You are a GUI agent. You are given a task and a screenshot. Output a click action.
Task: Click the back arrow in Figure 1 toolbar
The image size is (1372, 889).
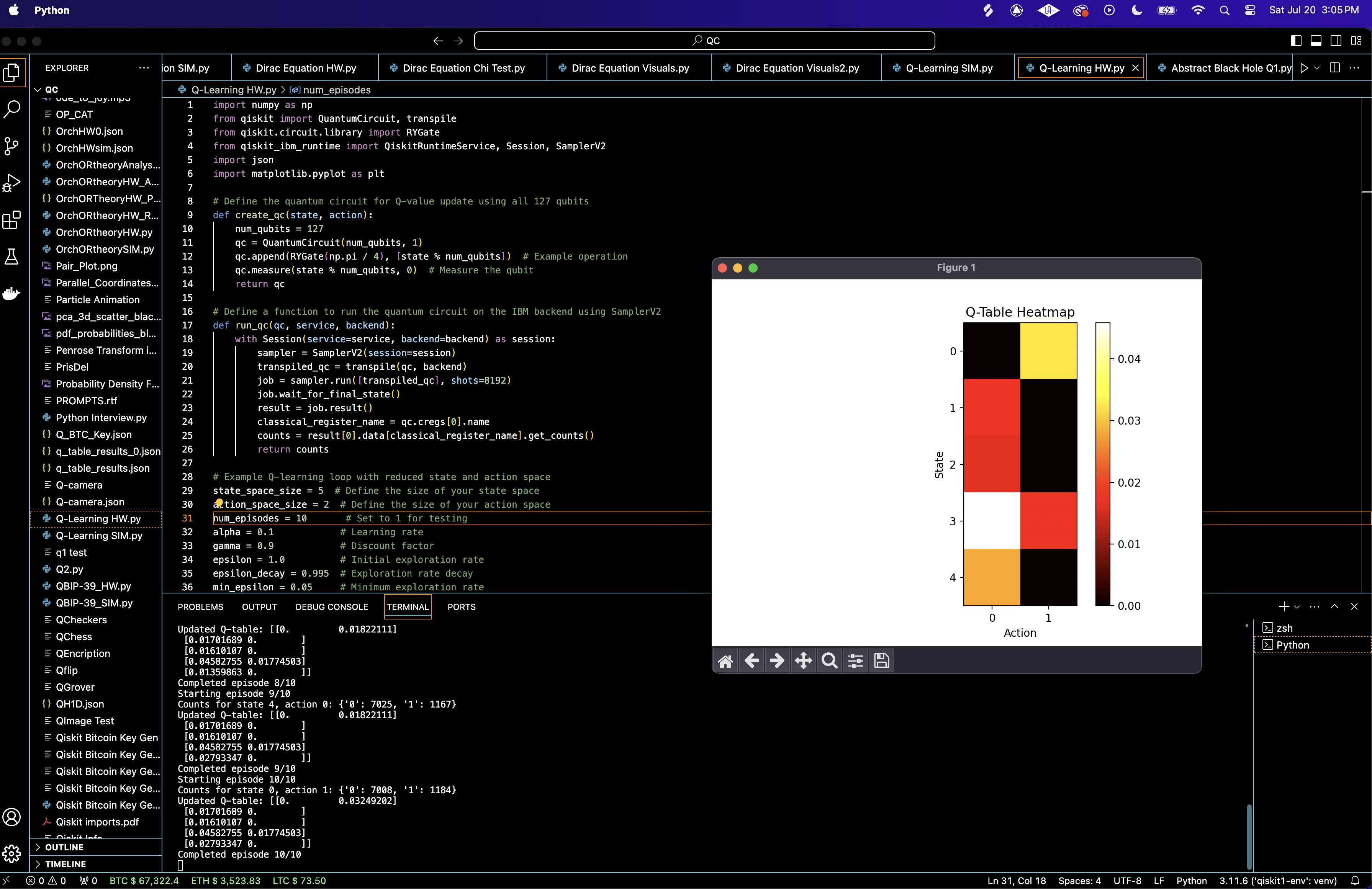pyautogui.click(x=751, y=661)
